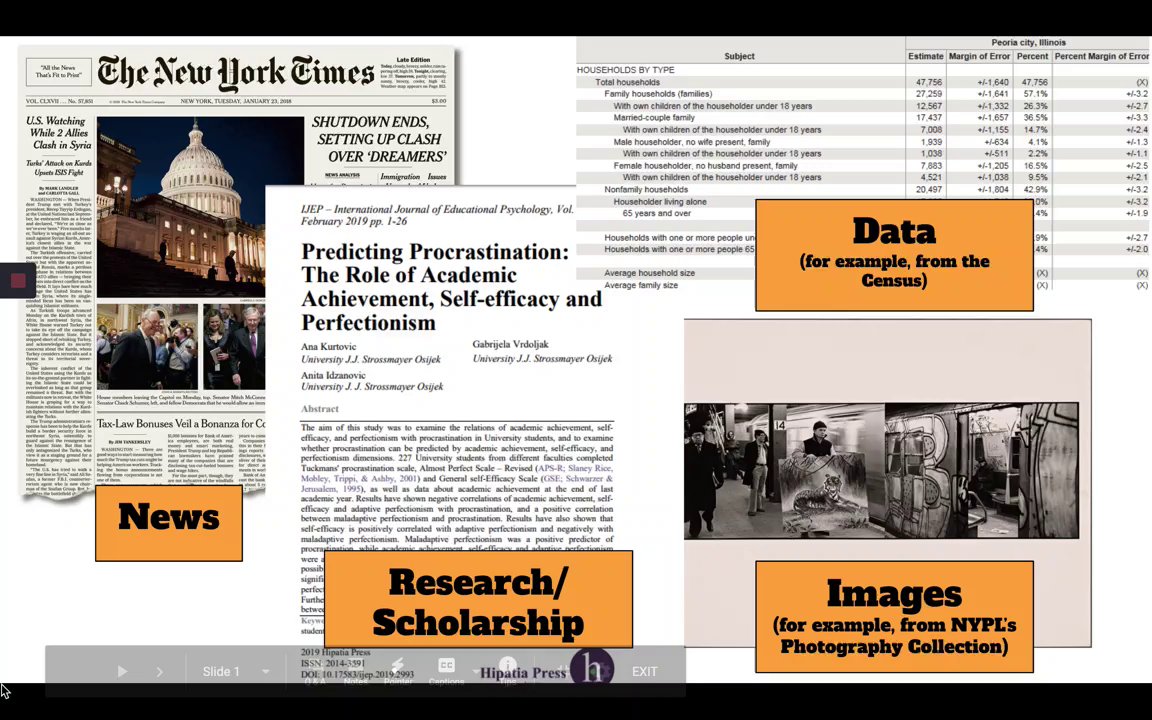Click 'Tax-Law Bonuses Veil a Bonanza' headline

coord(181,424)
